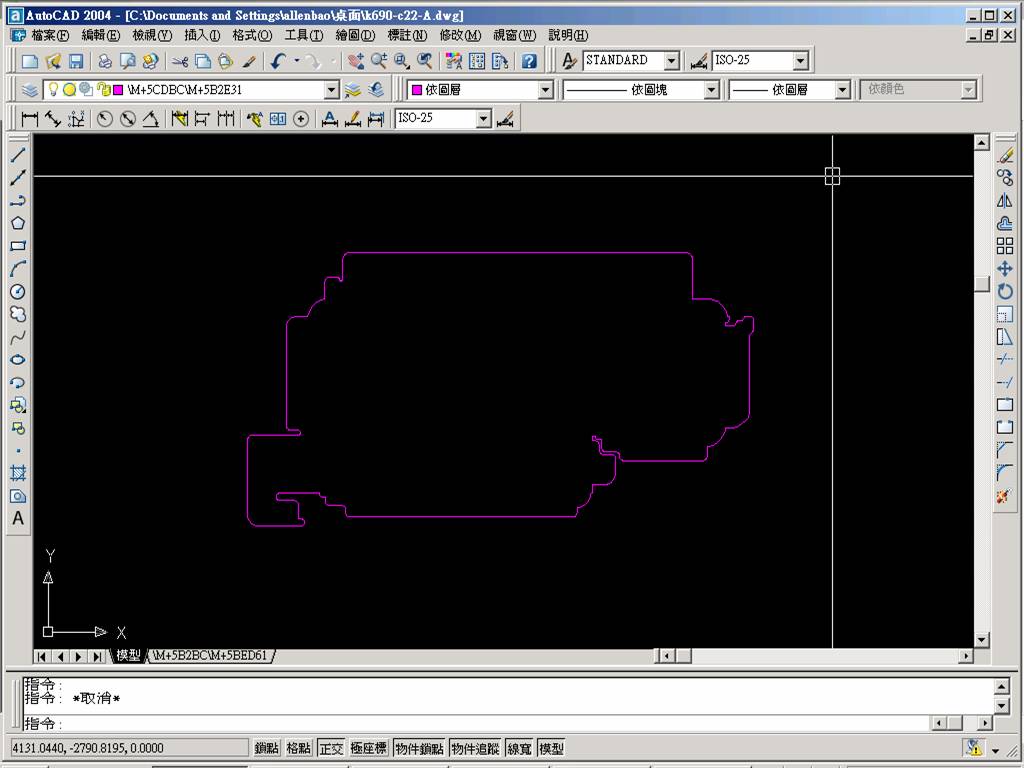Viewport: 1024px width, 768px height.
Task: Select the Rectangle draw tool
Action: [18, 246]
